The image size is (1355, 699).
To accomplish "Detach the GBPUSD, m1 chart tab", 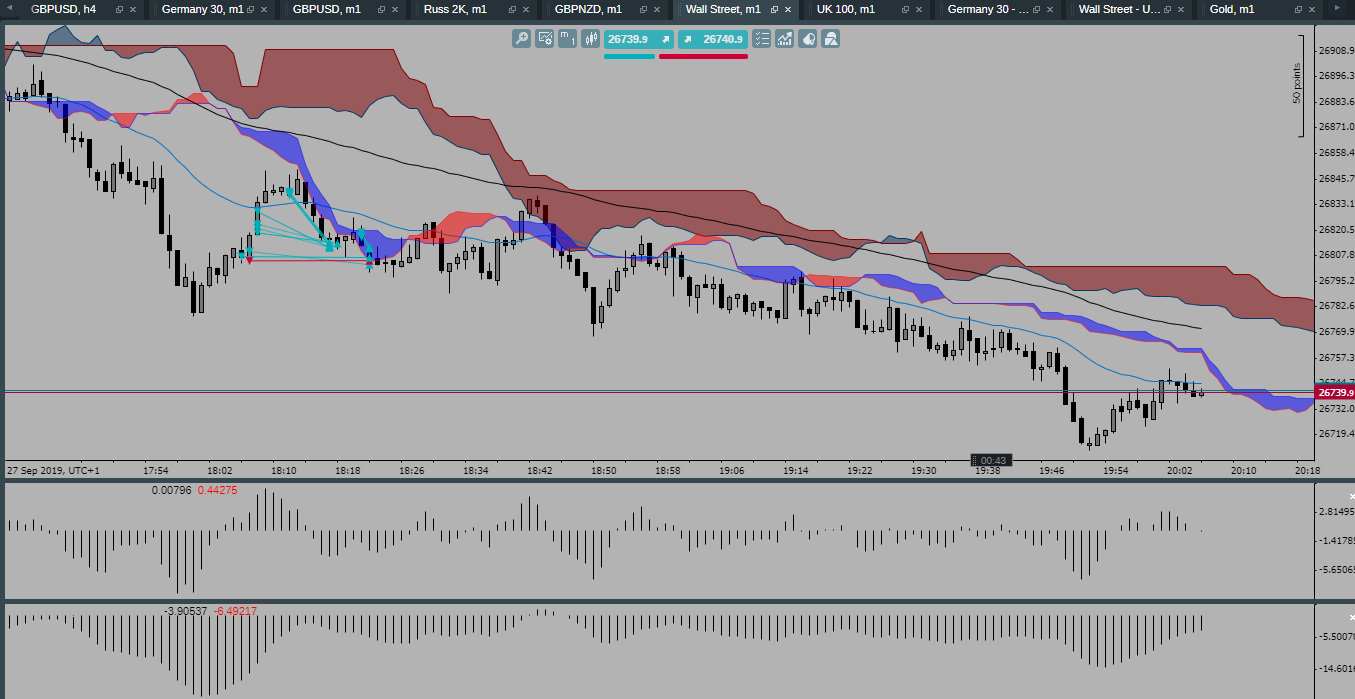I will [382, 9].
